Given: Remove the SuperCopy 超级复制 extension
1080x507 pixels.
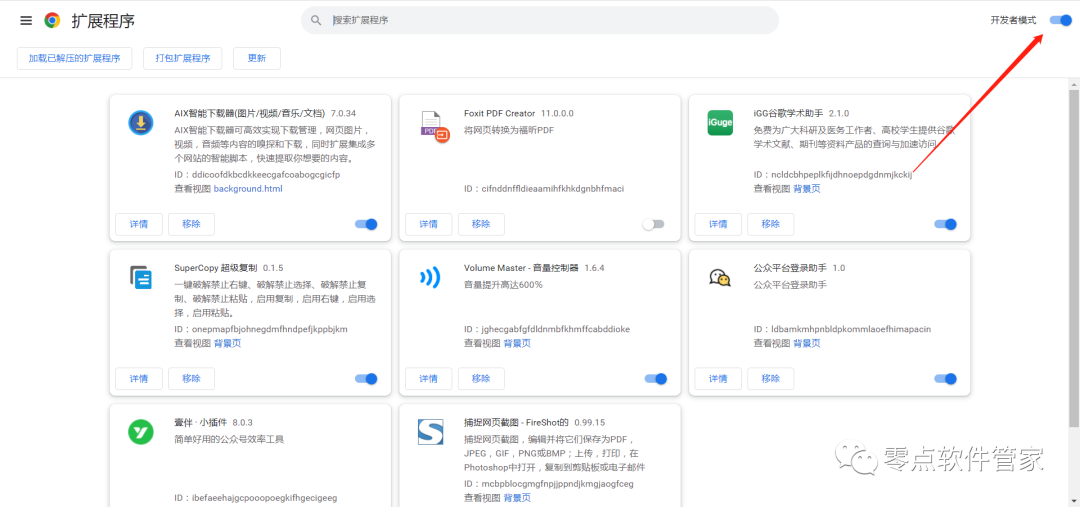Looking at the screenshot, I should pos(191,378).
